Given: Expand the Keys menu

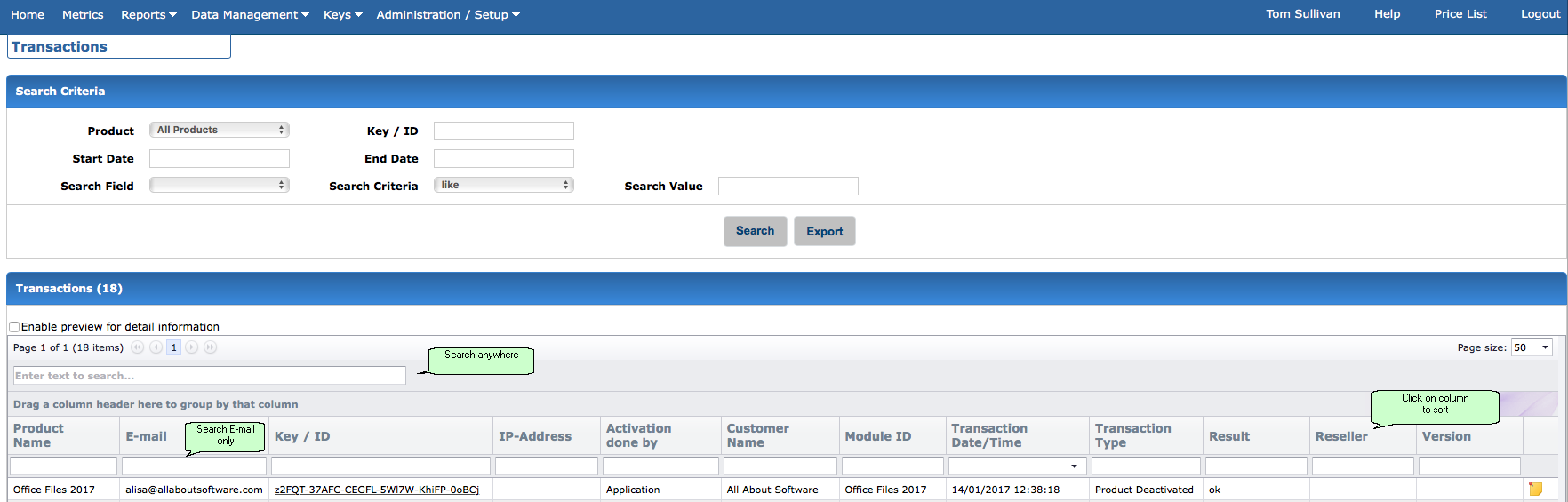Looking at the screenshot, I should [x=342, y=14].
